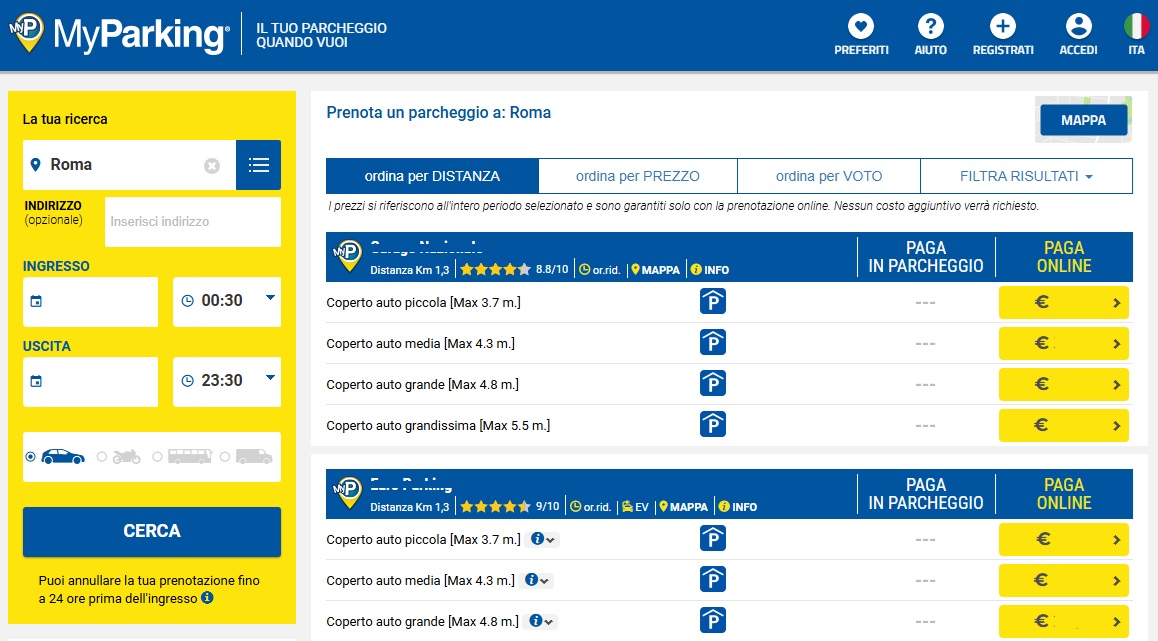Click parking P icon for first Coperto auto piccola
1158x641 pixels.
713,301
